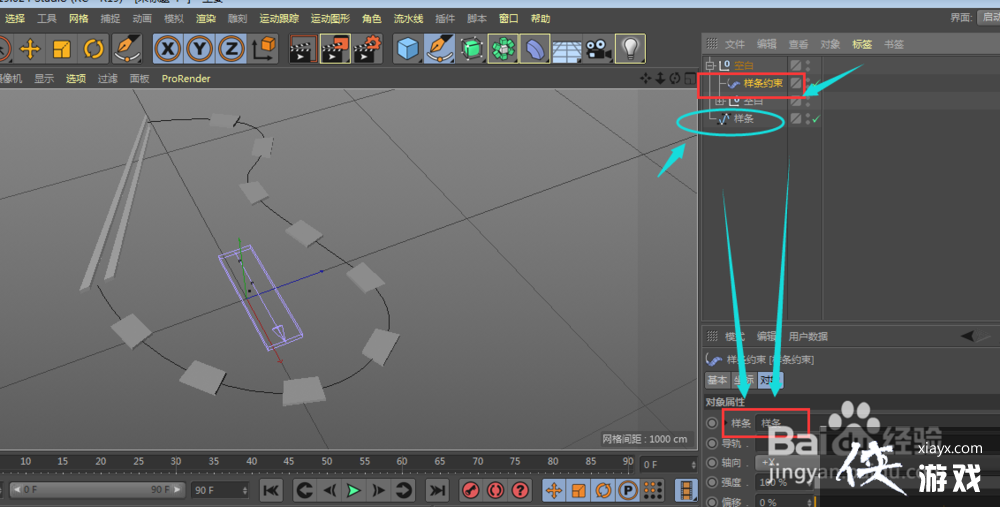This screenshot has width=1000, height=507.
Task: Toggle animation dot for 导轨 parameter
Action: [712, 443]
